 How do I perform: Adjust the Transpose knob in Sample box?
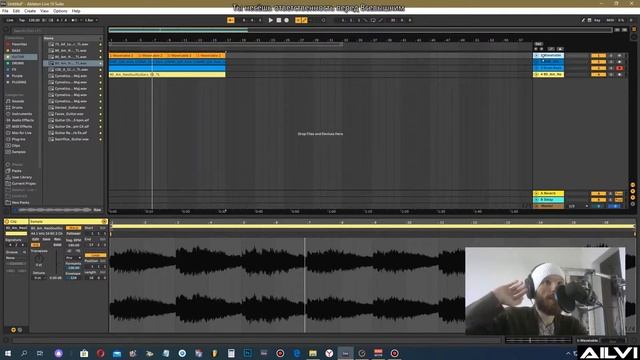(38, 259)
